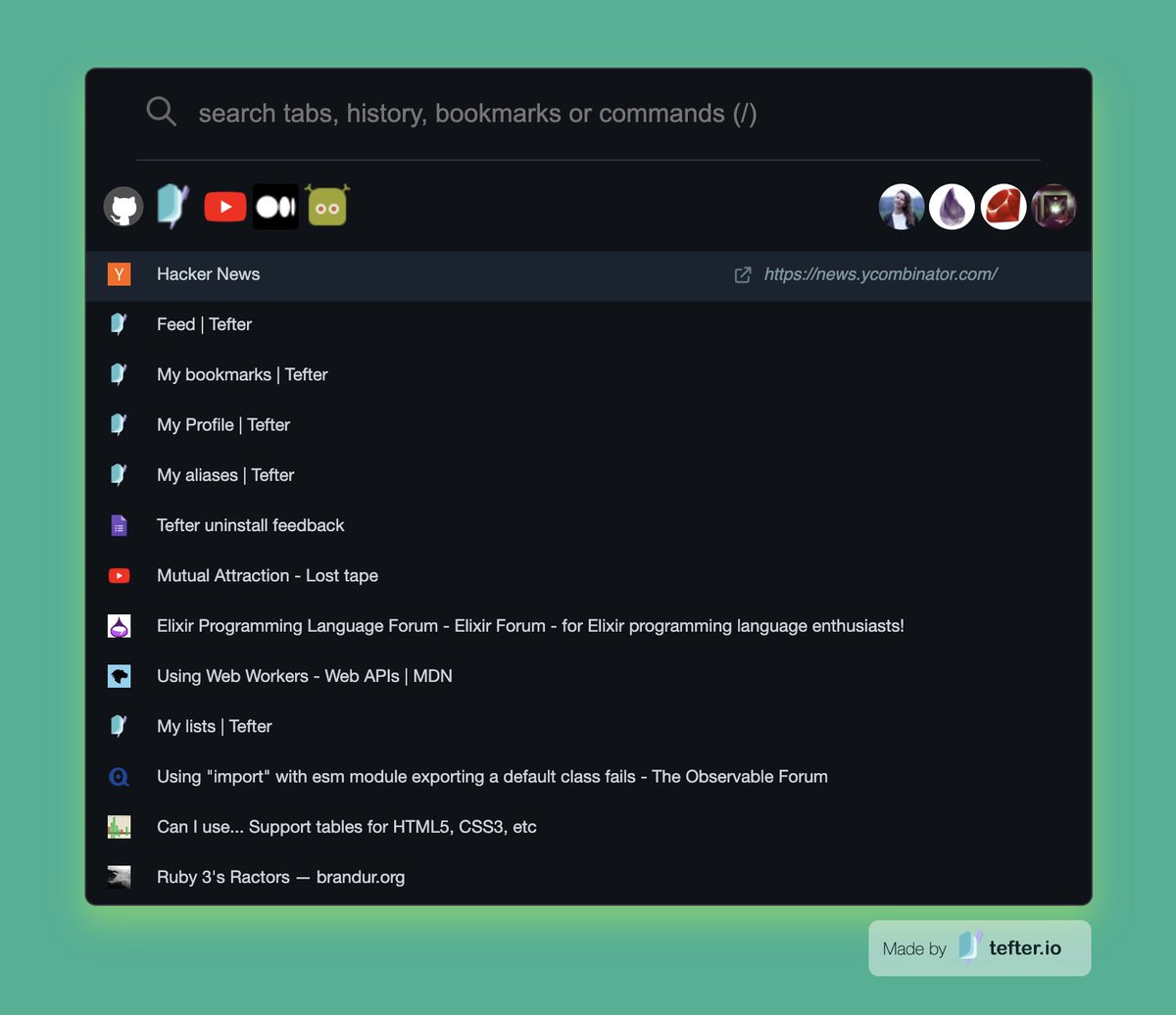Click the Medium shortcut icon

[275, 206]
